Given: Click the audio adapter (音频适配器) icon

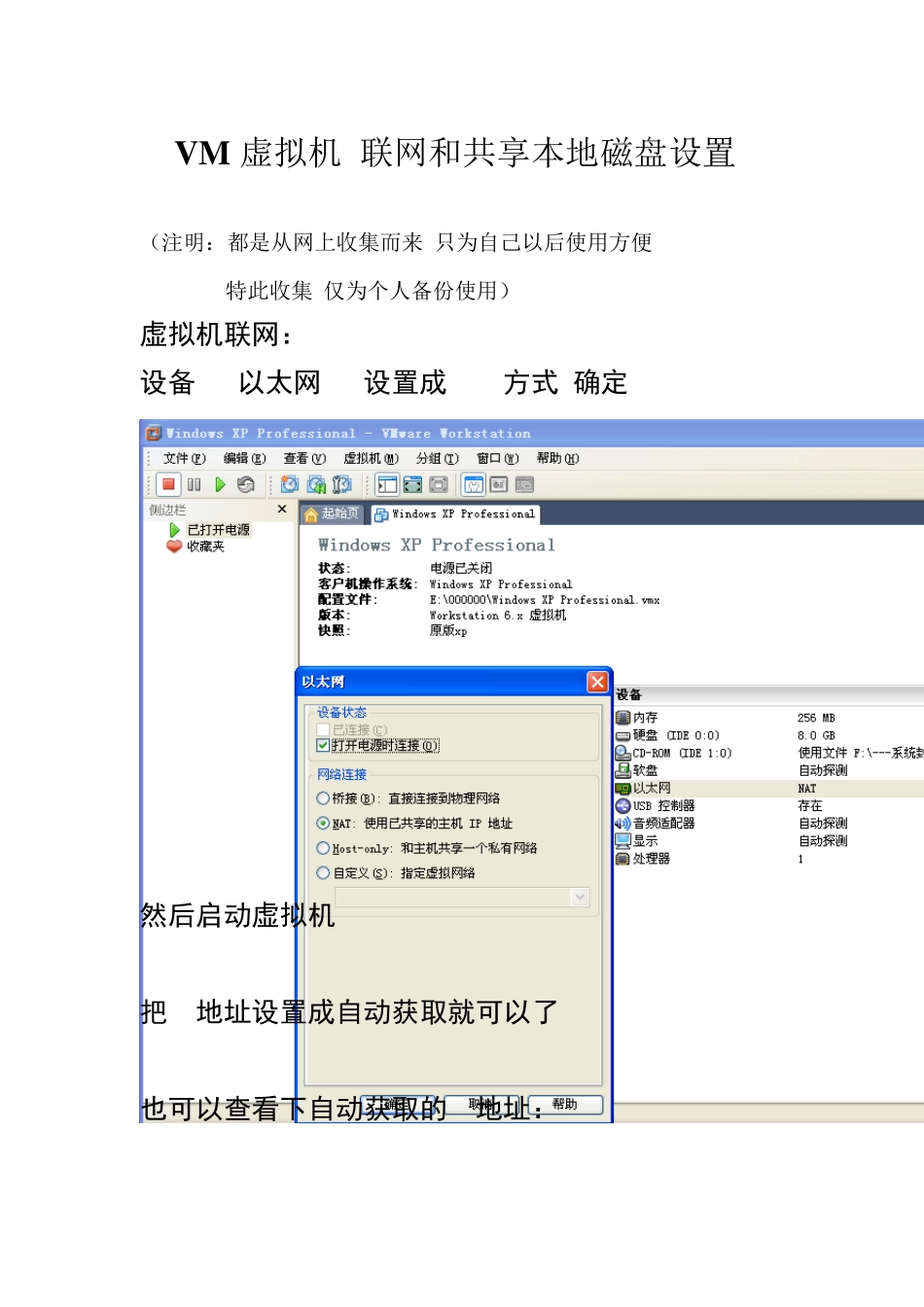Looking at the screenshot, I should (x=623, y=824).
